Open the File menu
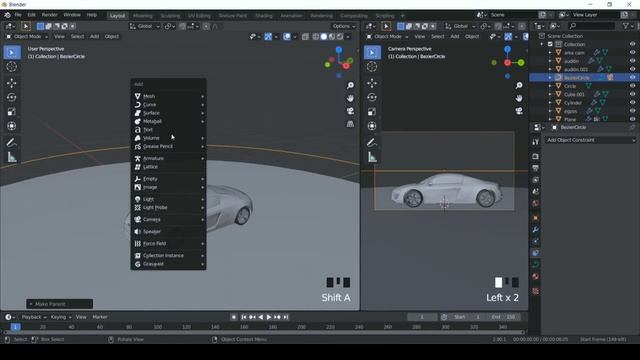 click(x=18, y=15)
